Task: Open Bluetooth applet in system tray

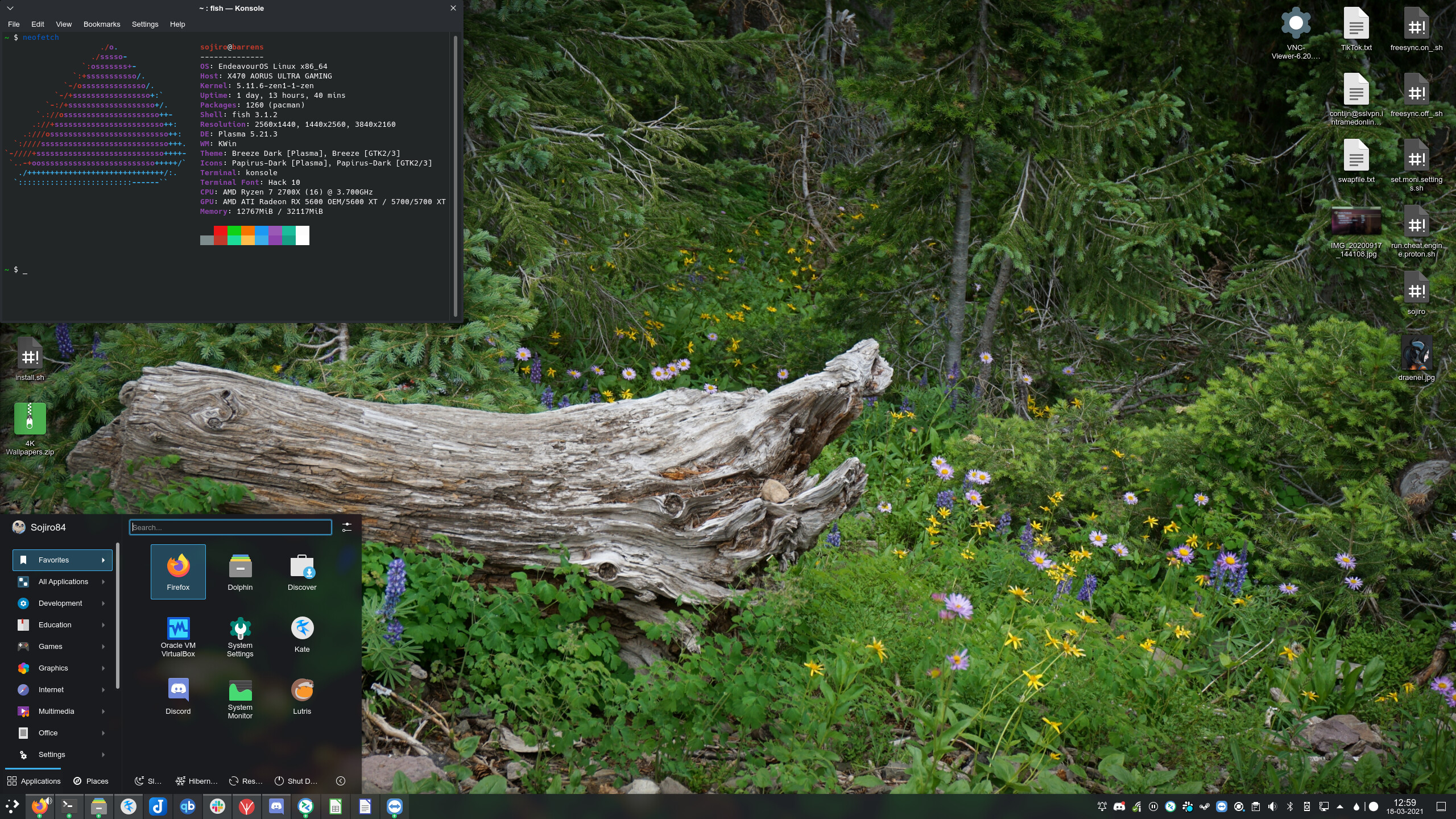Action: (1290, 806)
